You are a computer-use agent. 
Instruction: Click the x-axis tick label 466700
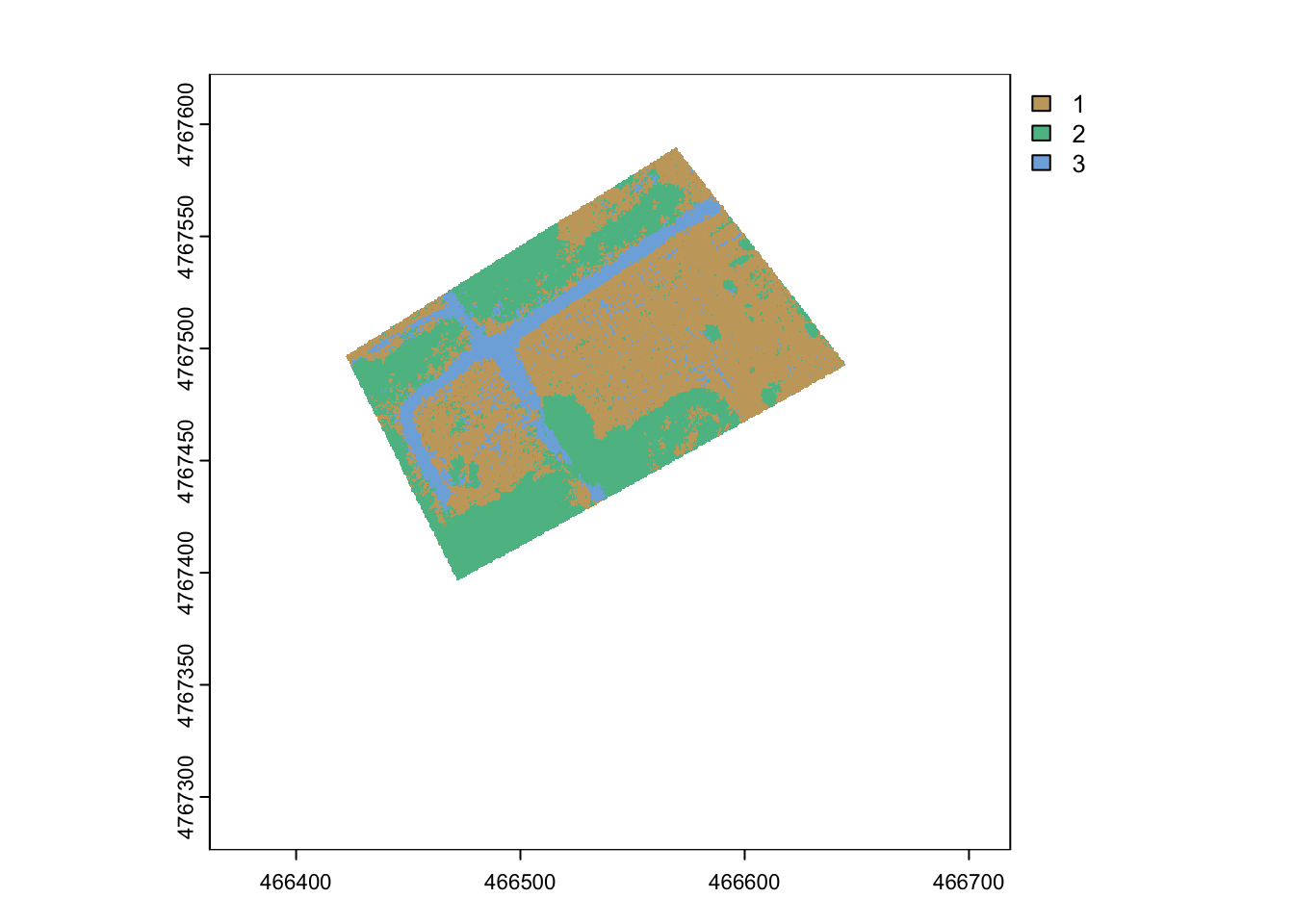[x=969, y=882]
